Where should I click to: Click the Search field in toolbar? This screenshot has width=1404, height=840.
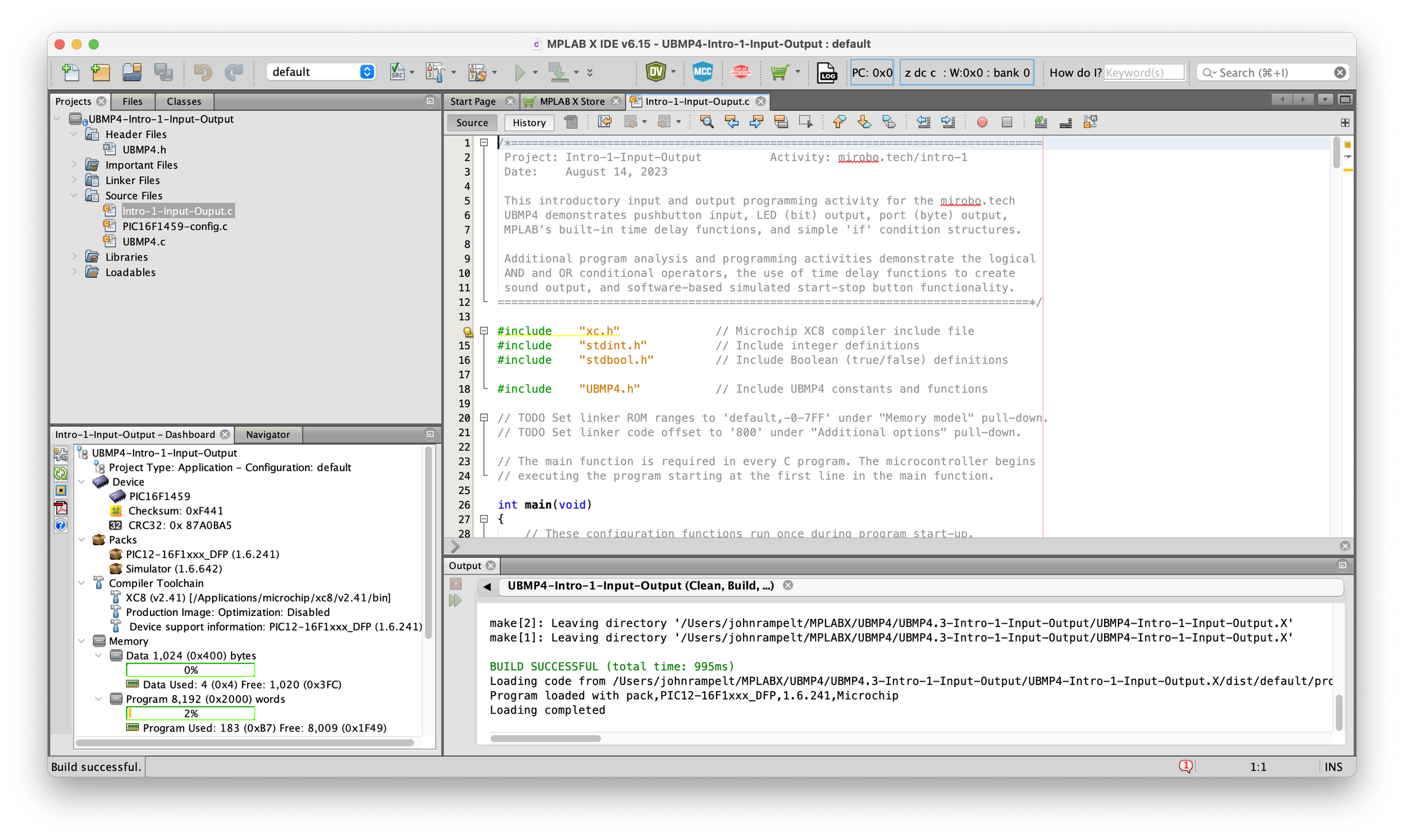(x=1272, y=72)
